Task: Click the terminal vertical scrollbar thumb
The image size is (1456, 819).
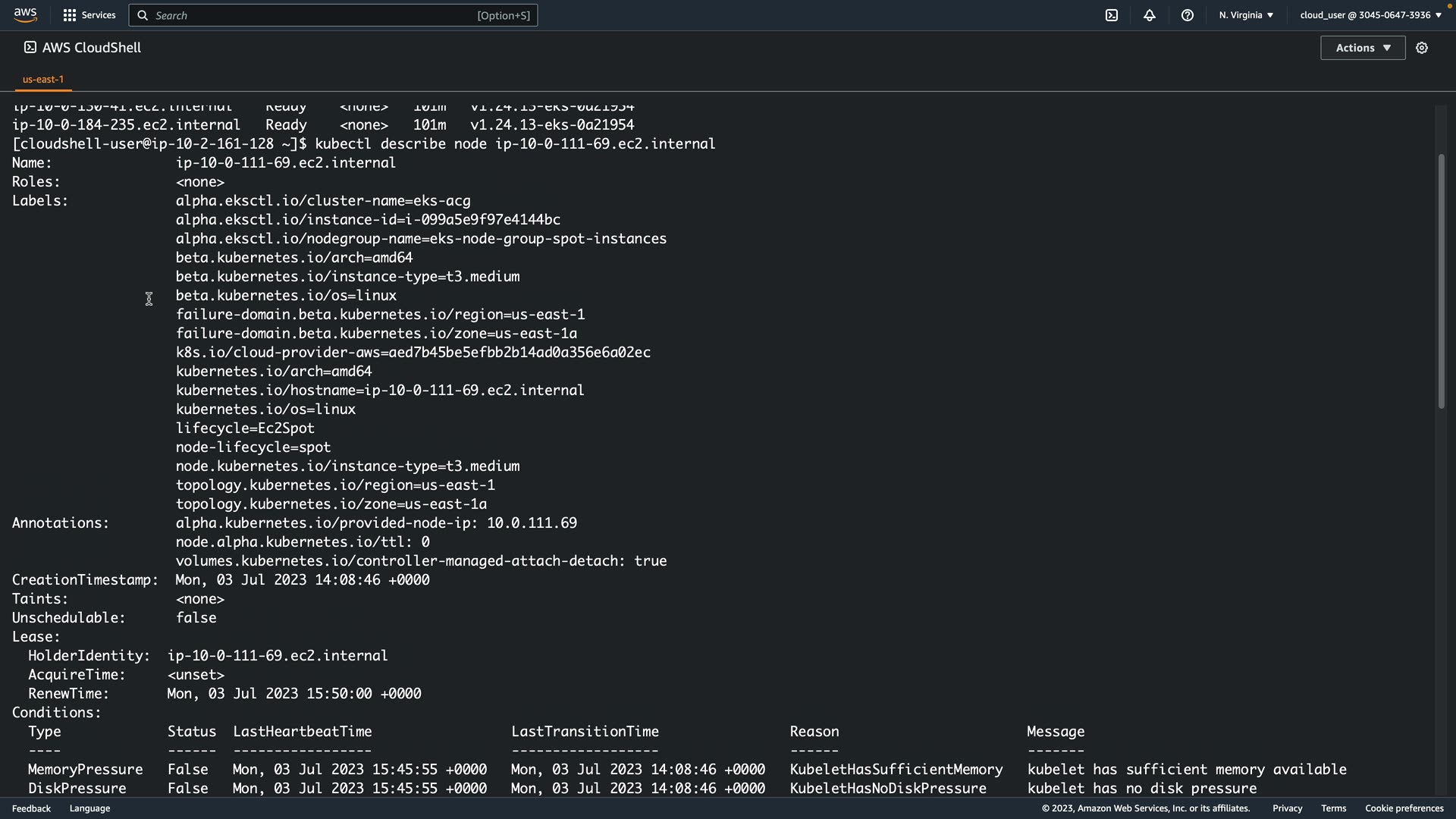Action: [x=1441, y=281]
